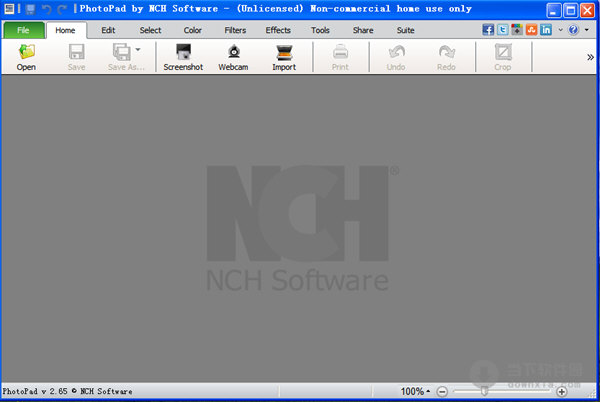600x402 pixels.
Task: Click the PhotoPad v 2.65 status text
Action: click(x=67, y=391)
